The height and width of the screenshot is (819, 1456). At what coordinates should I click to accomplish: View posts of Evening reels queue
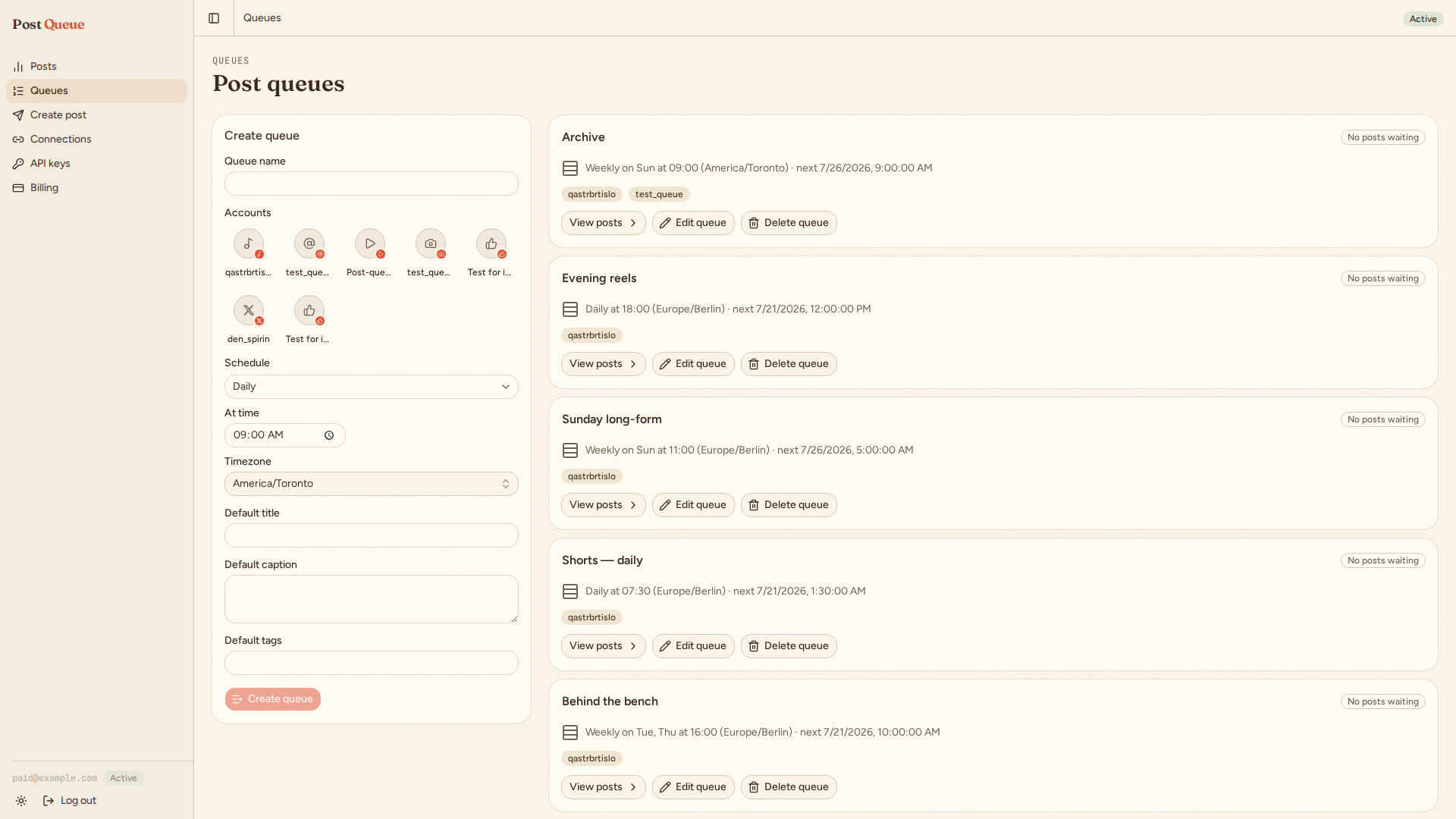coord(604,364)
